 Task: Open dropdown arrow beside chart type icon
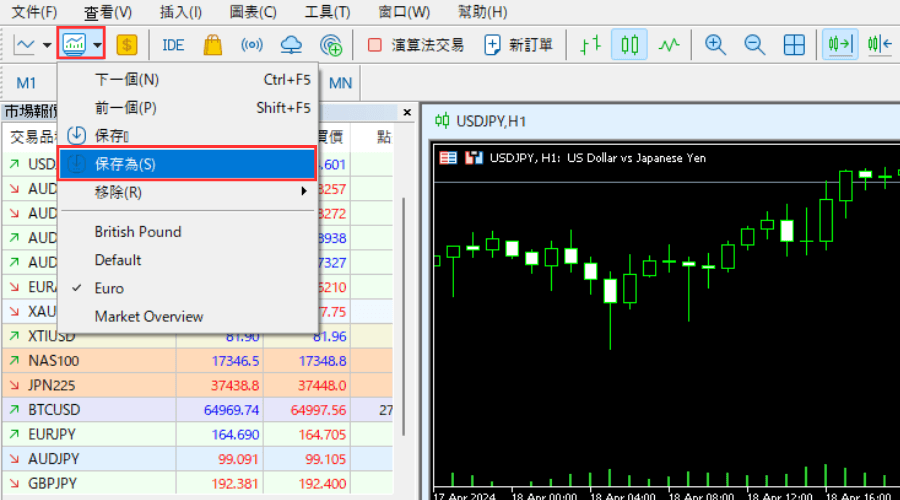pyautogui.click(x=47, y=45)
